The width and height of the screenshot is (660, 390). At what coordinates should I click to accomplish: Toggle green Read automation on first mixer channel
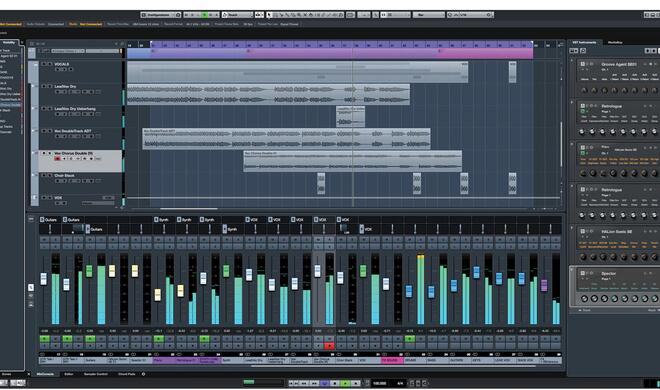coord(44,339)
